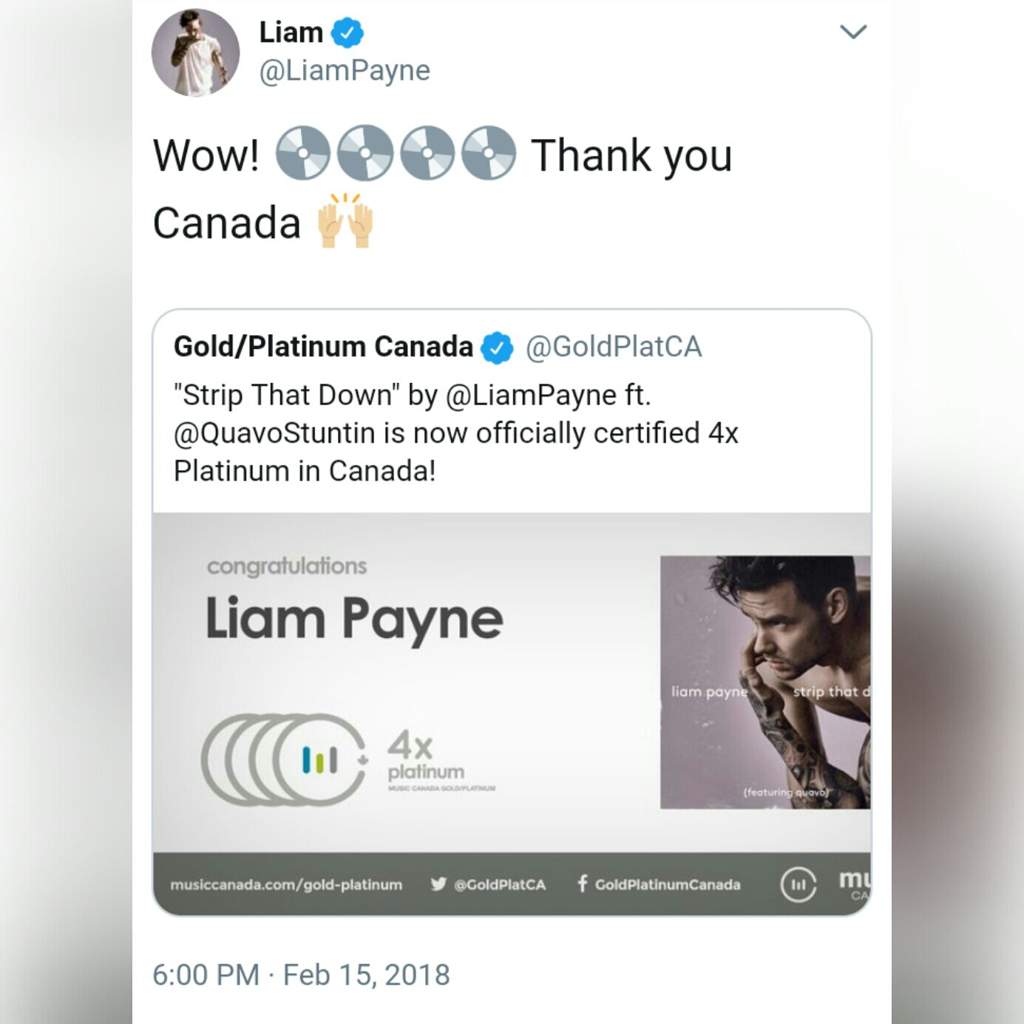The height and width of the screenshot is (1024, 1024).
Task: Open the @GoldPlatCA handle in quoted tweet
Action: (614, 347)
